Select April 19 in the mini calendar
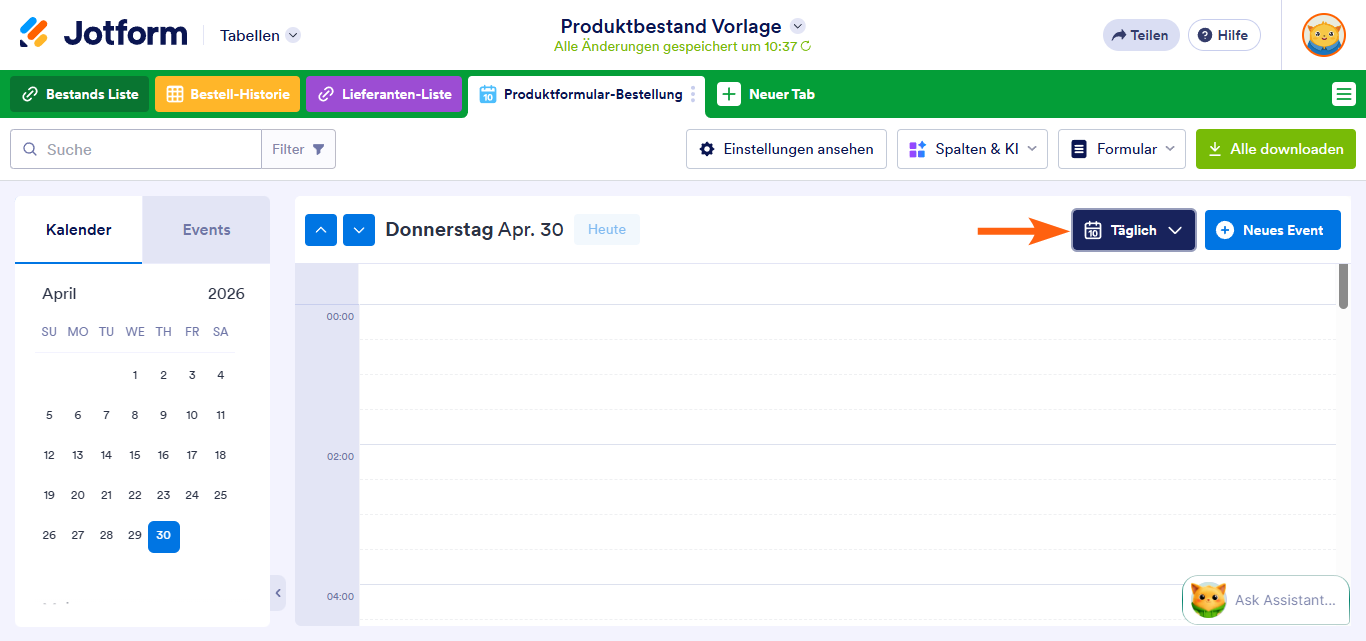 click(49, 495)
